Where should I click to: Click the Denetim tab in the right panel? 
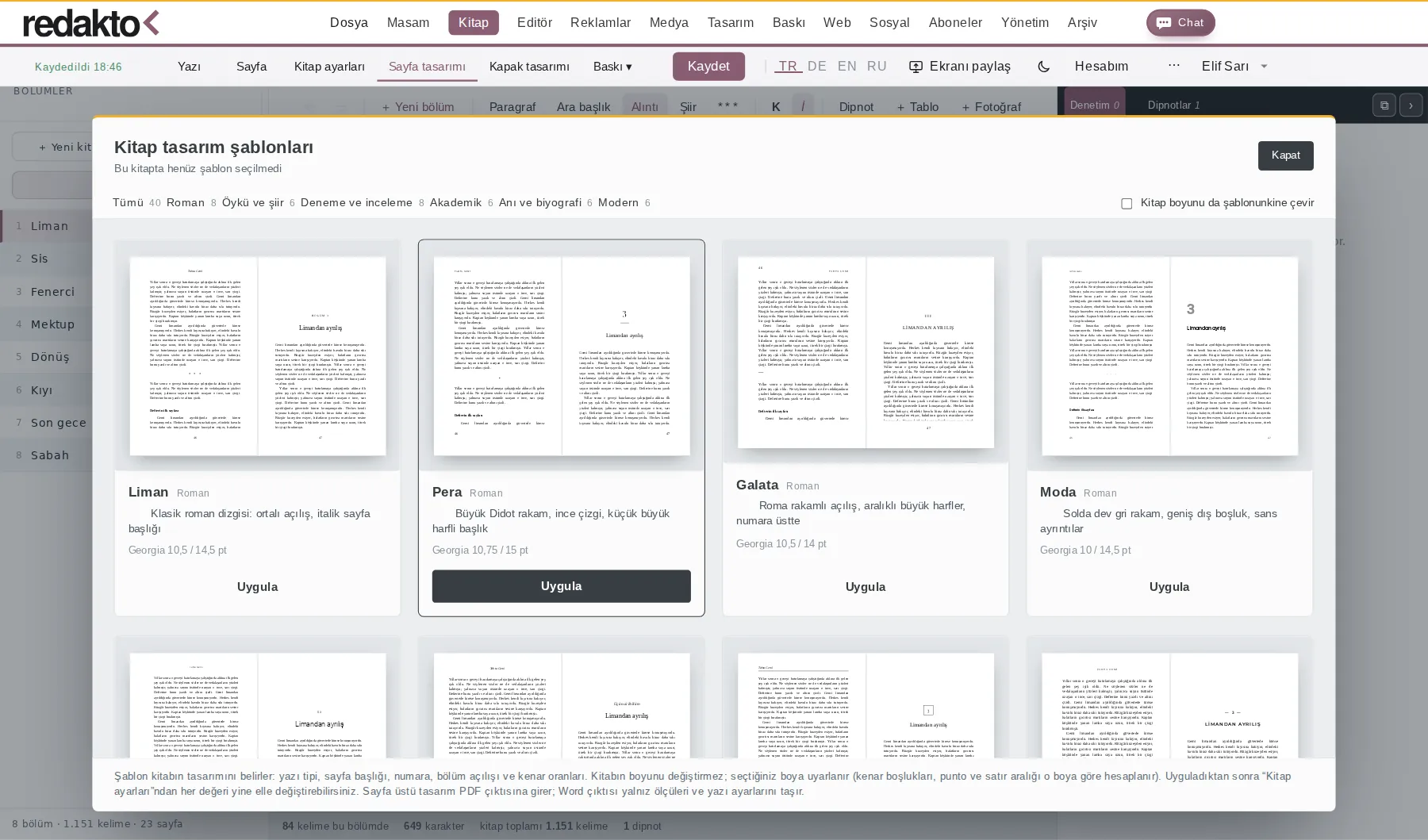(x=1094, y=105)
